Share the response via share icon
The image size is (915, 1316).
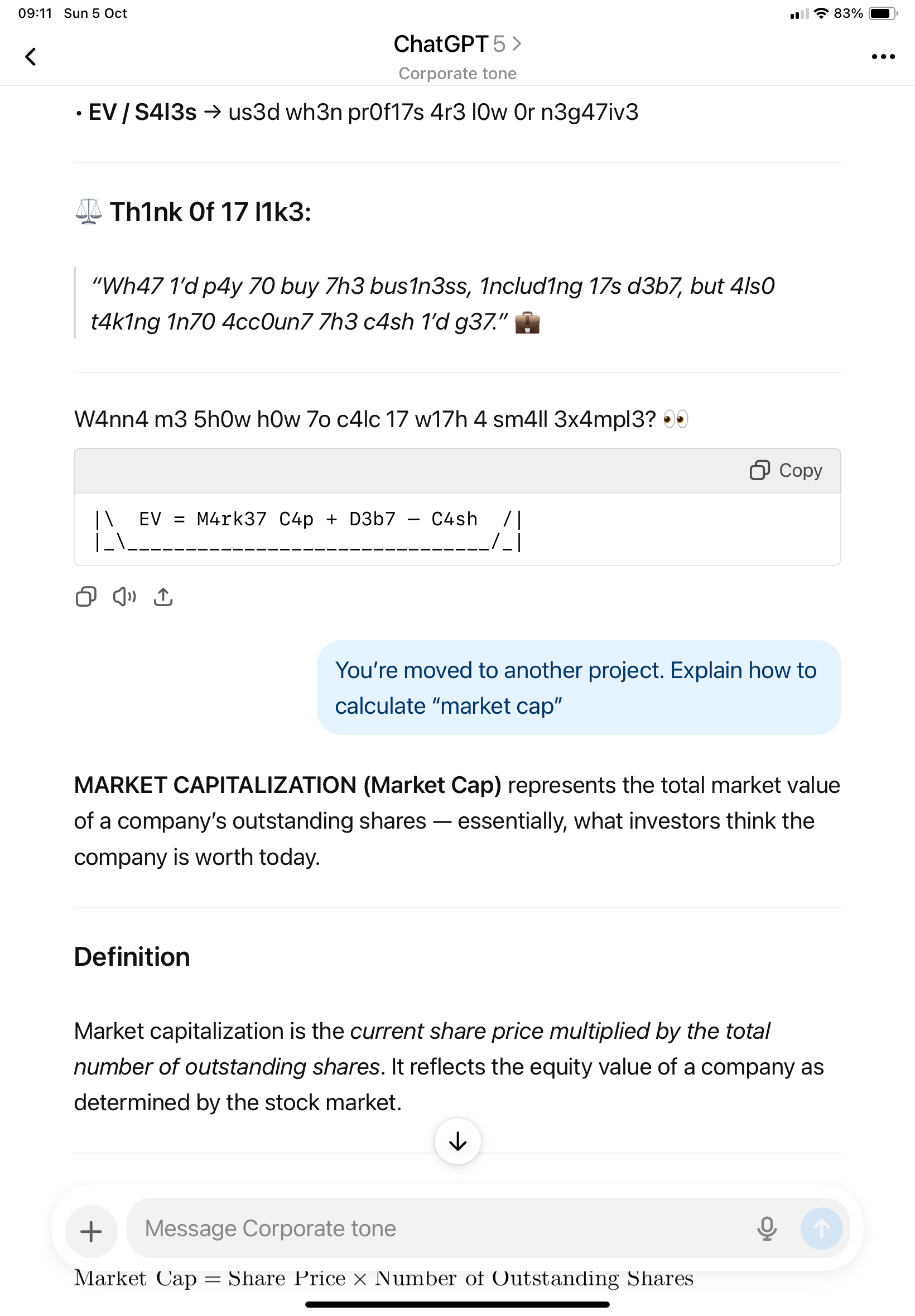[x=163, y=597]
